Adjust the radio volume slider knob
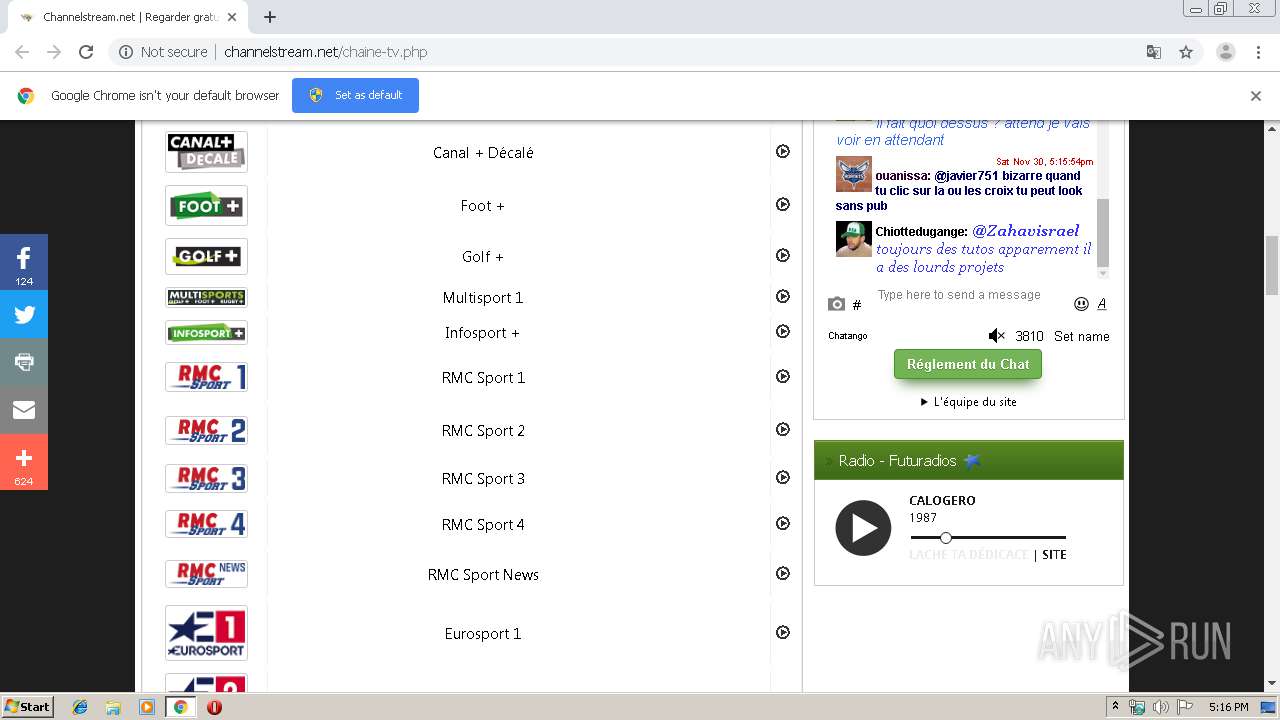Viewport: 1280px width, 720px height. point(945,538)
